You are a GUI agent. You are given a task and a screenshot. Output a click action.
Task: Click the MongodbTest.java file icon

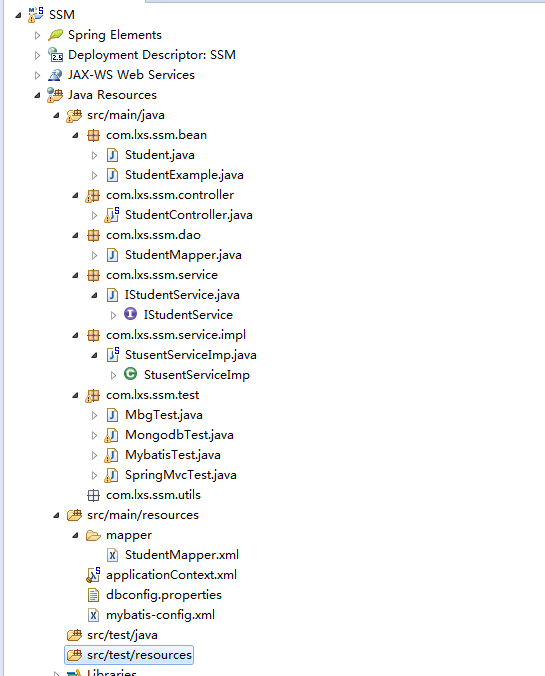tap(112, 435)
